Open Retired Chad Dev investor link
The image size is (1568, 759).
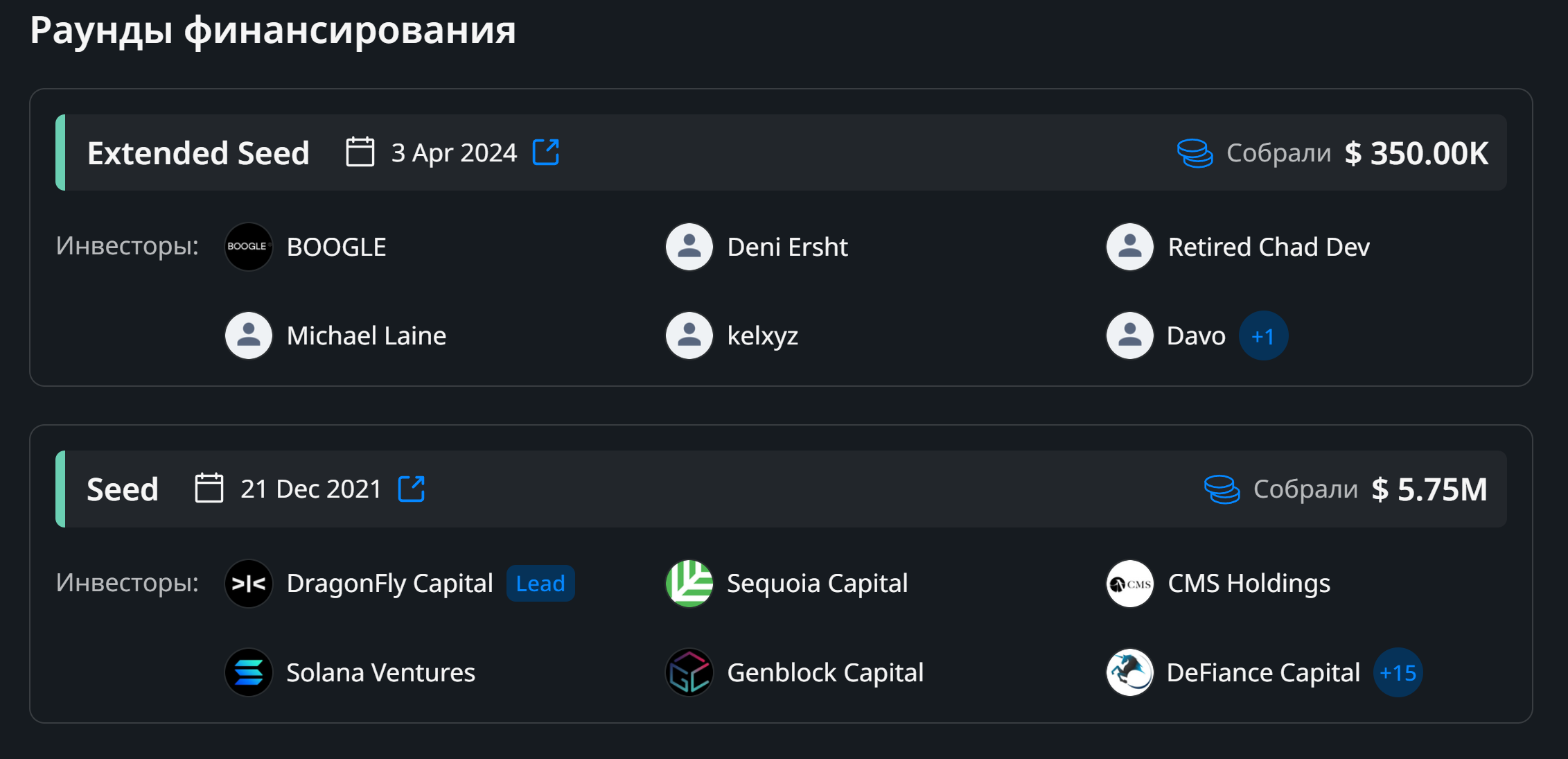click(1268, 247)
